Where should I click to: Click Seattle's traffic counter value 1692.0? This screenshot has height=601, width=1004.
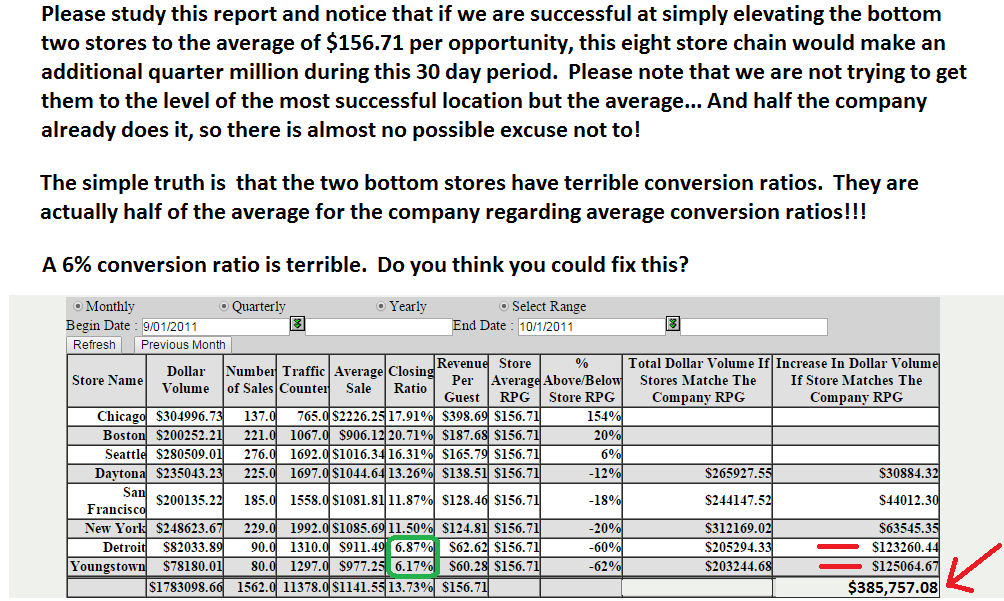(x=304, y=455)
